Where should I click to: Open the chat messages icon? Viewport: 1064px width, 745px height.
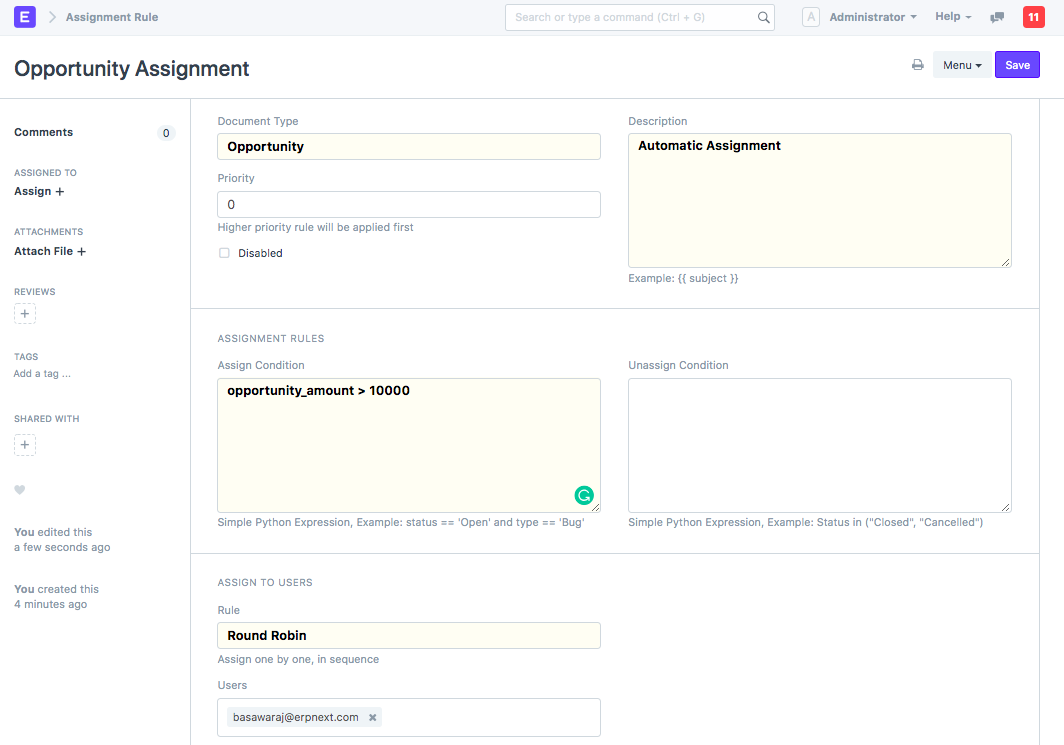click(997, 17)
